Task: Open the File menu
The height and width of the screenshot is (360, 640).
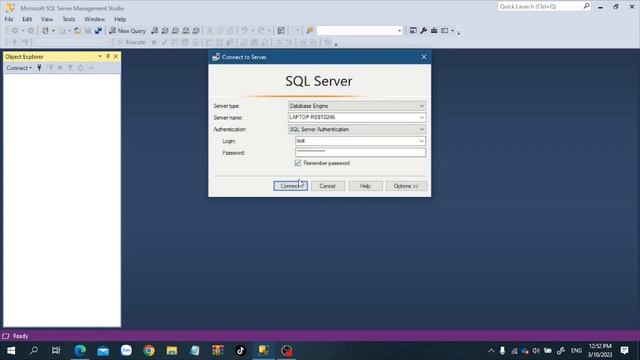Action: coord(9,19)
